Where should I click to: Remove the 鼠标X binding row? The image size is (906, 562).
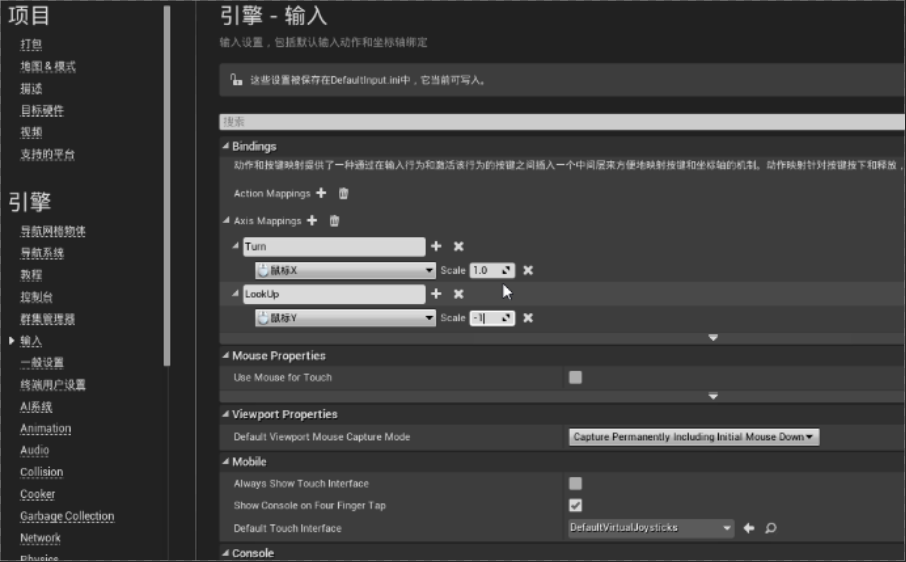click(528, 270)
